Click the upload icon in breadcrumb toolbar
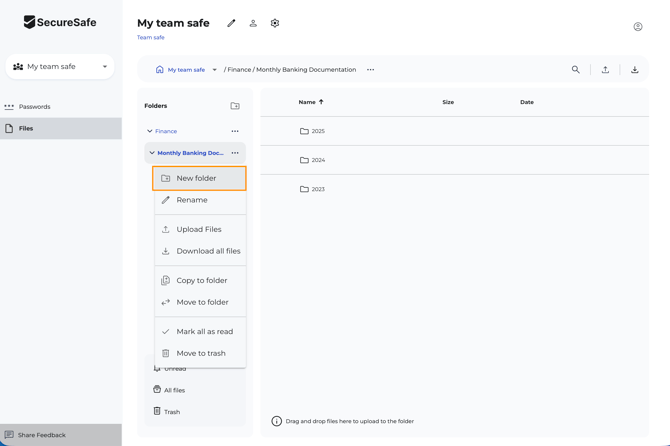 605,70
